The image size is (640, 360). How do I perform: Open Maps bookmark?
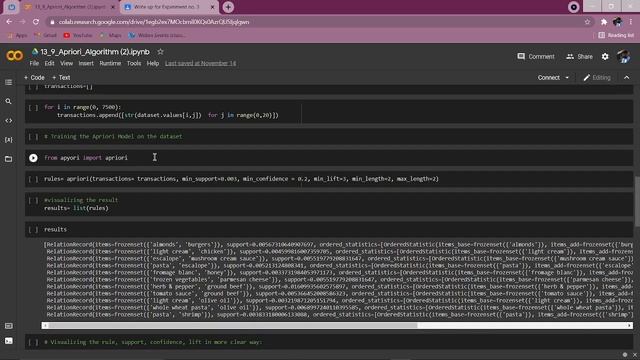click(111, 36)
